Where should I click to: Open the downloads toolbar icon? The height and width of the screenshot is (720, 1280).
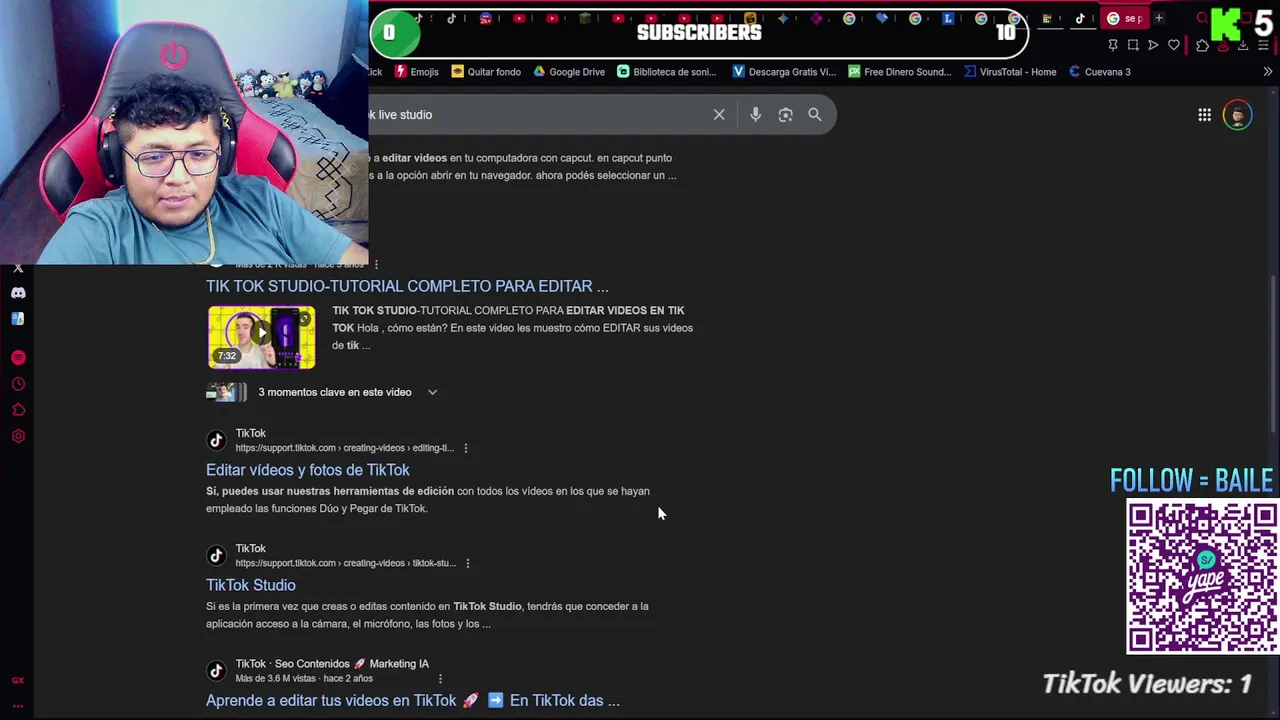point(1243,45)
